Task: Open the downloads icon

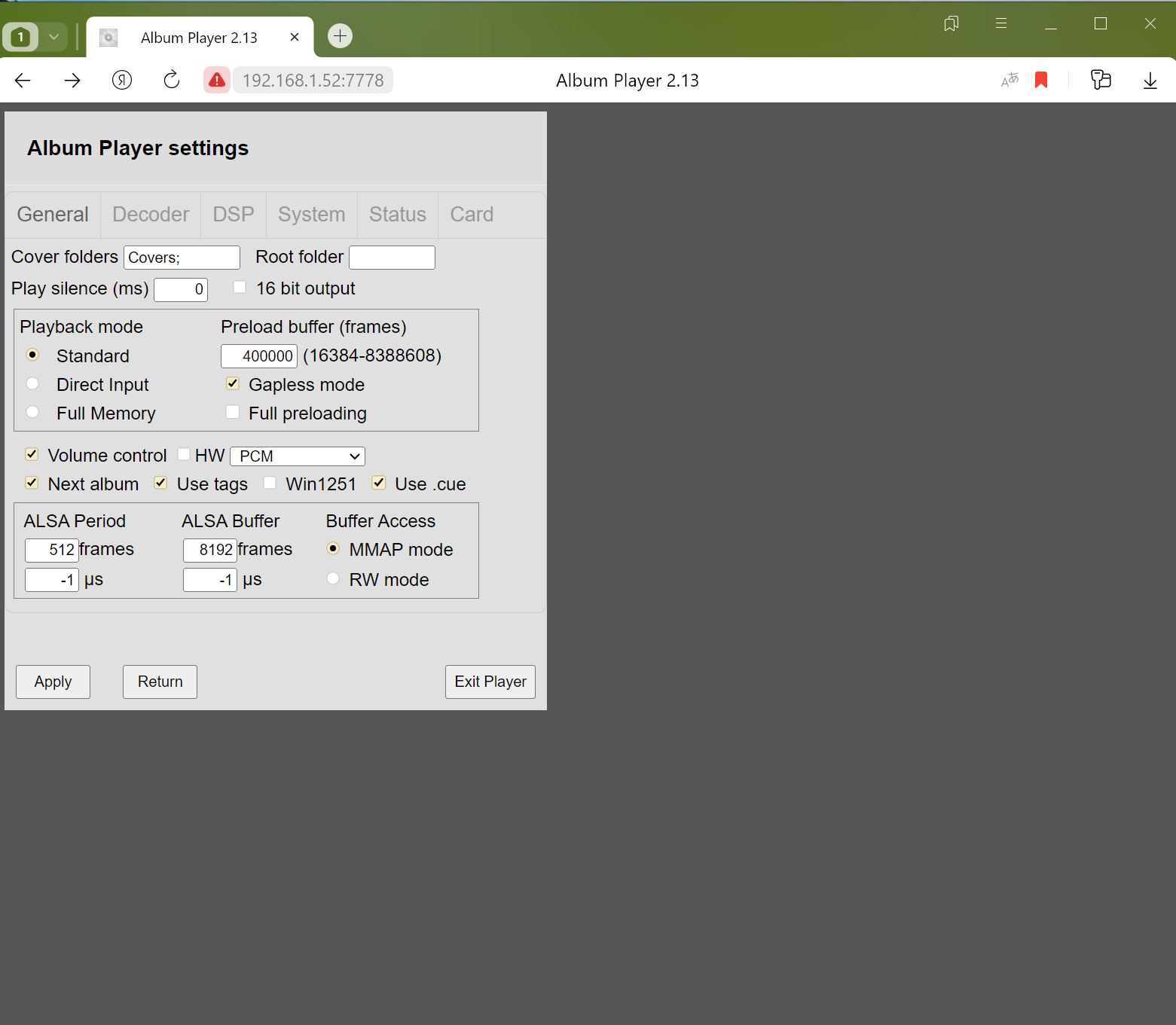Action: pyautogui.click(x=1150, y=81)
